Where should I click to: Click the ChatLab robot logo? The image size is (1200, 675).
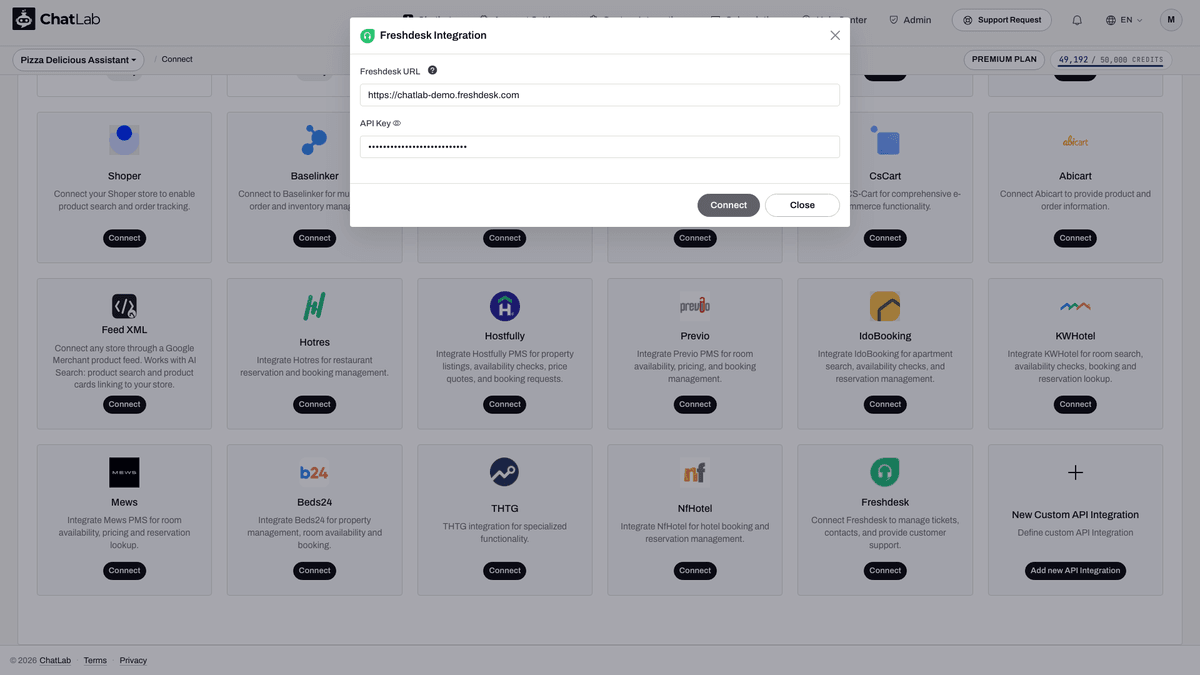click(x=23, y=19)
